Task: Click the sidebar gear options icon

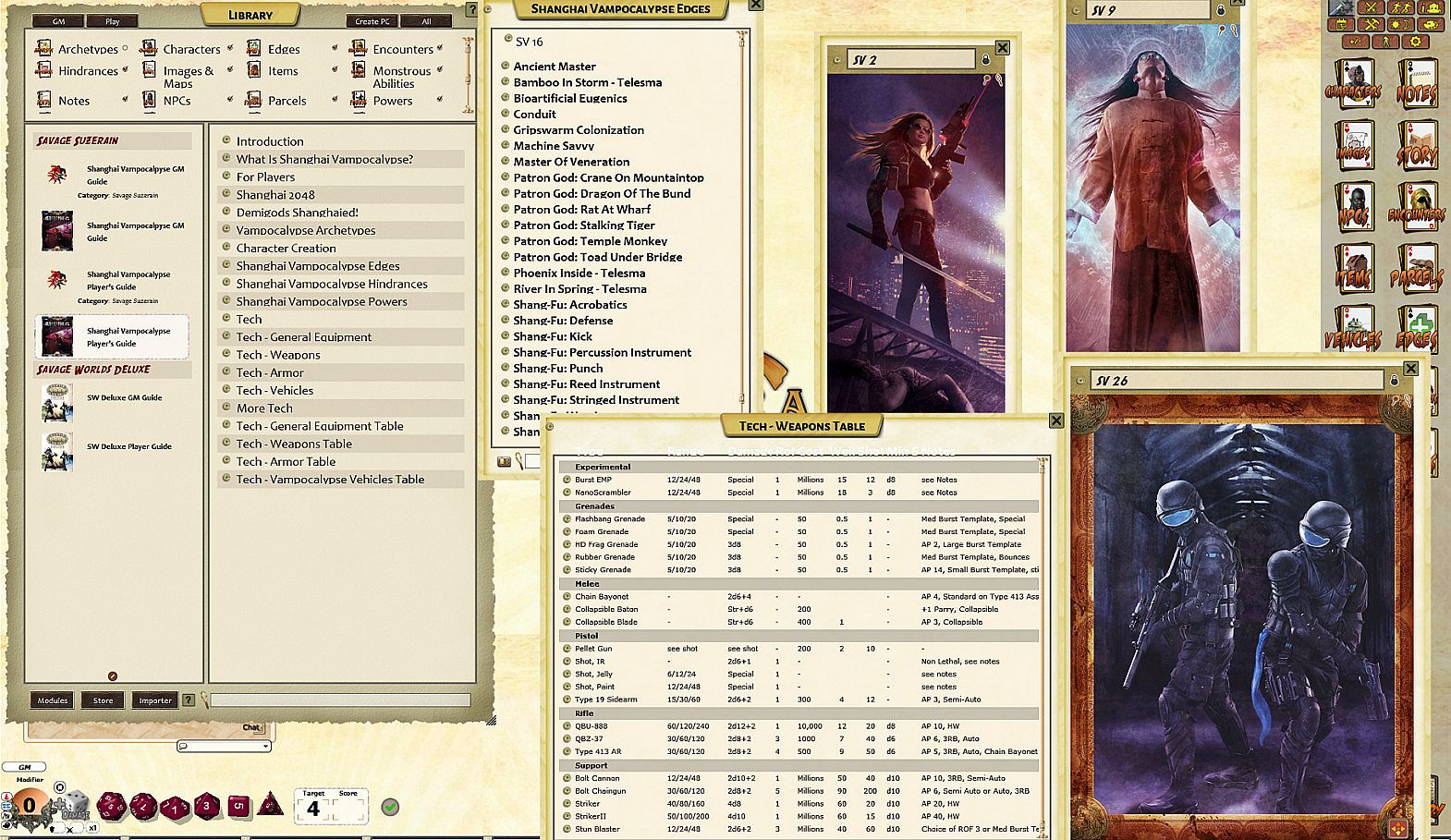Action: coord(1414,42)
